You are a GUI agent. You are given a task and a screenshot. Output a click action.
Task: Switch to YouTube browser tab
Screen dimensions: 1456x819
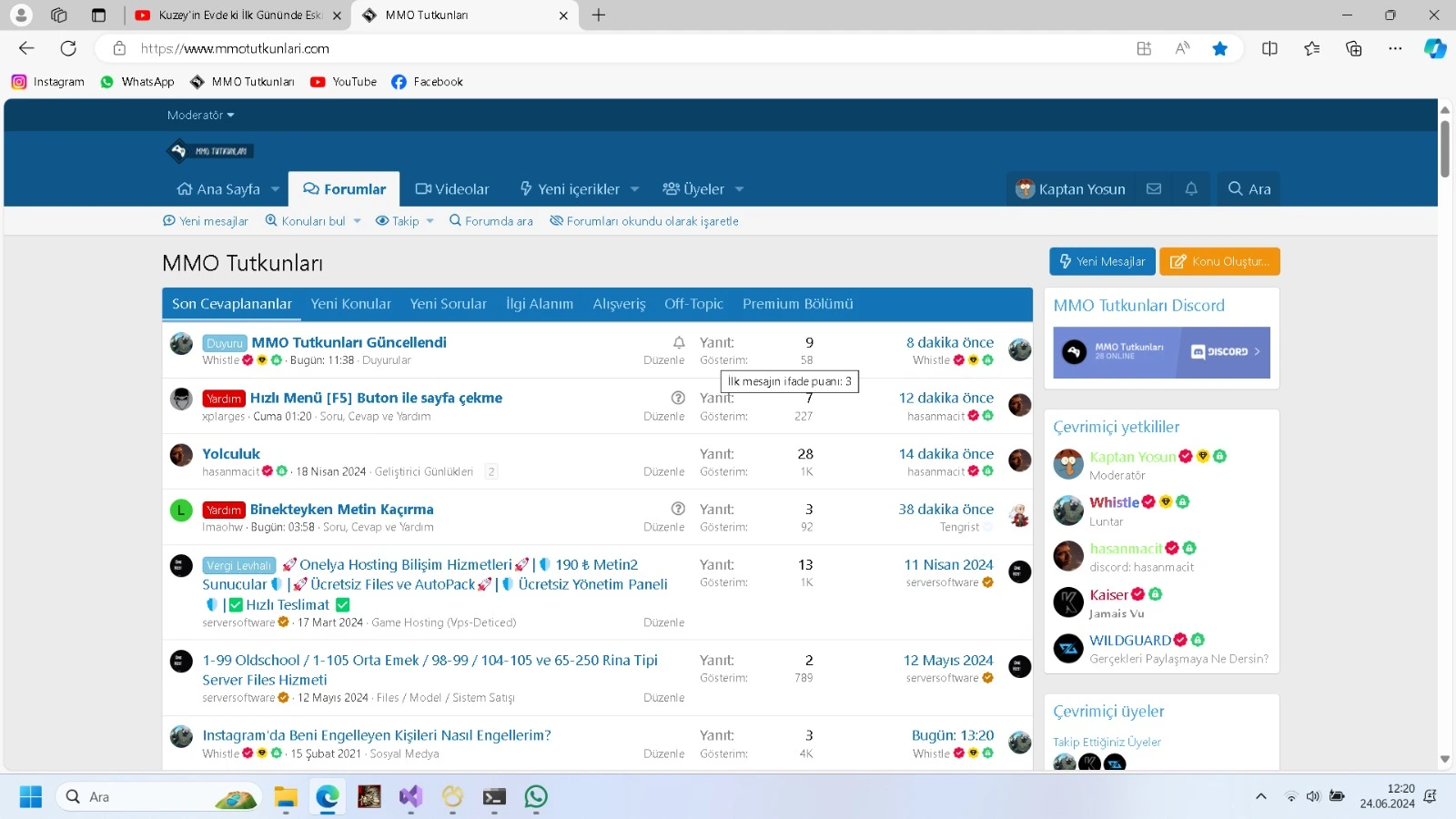pyautogui.click(x=238, y=15)
